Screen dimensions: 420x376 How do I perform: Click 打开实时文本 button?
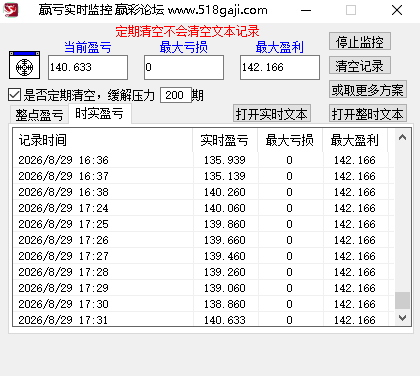coord(272,114)
